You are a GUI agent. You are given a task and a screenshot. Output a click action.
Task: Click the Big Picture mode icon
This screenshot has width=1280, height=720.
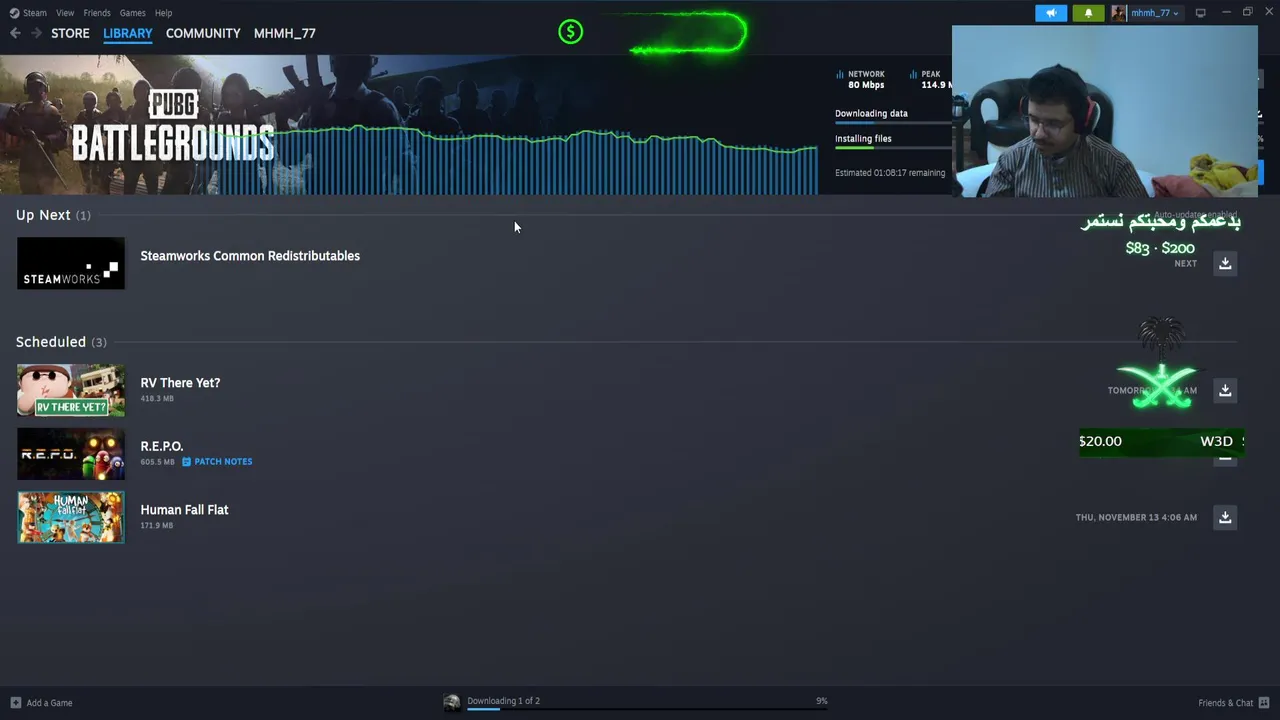[x=1200, y=13]
